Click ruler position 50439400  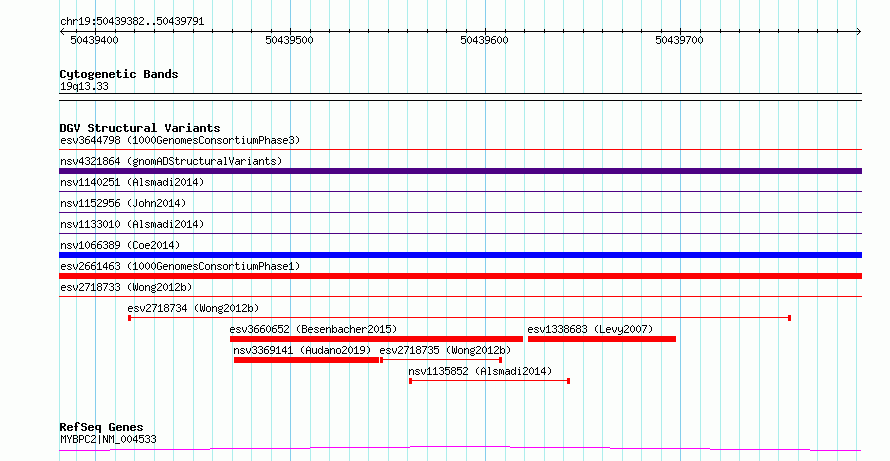pos(95,40)
